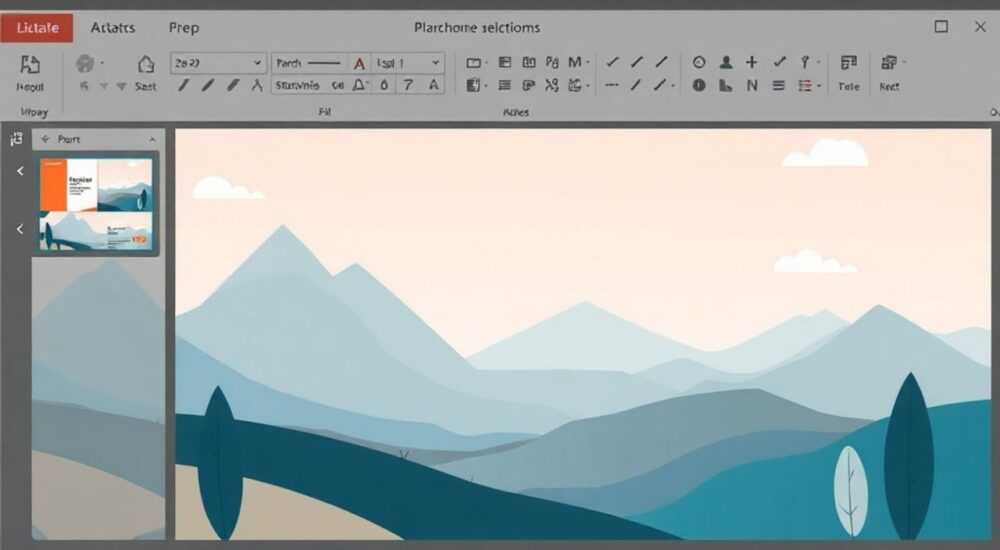
Task: Click the back arrow beside Port
Action: pyautogui.click(x=45, y=138)
